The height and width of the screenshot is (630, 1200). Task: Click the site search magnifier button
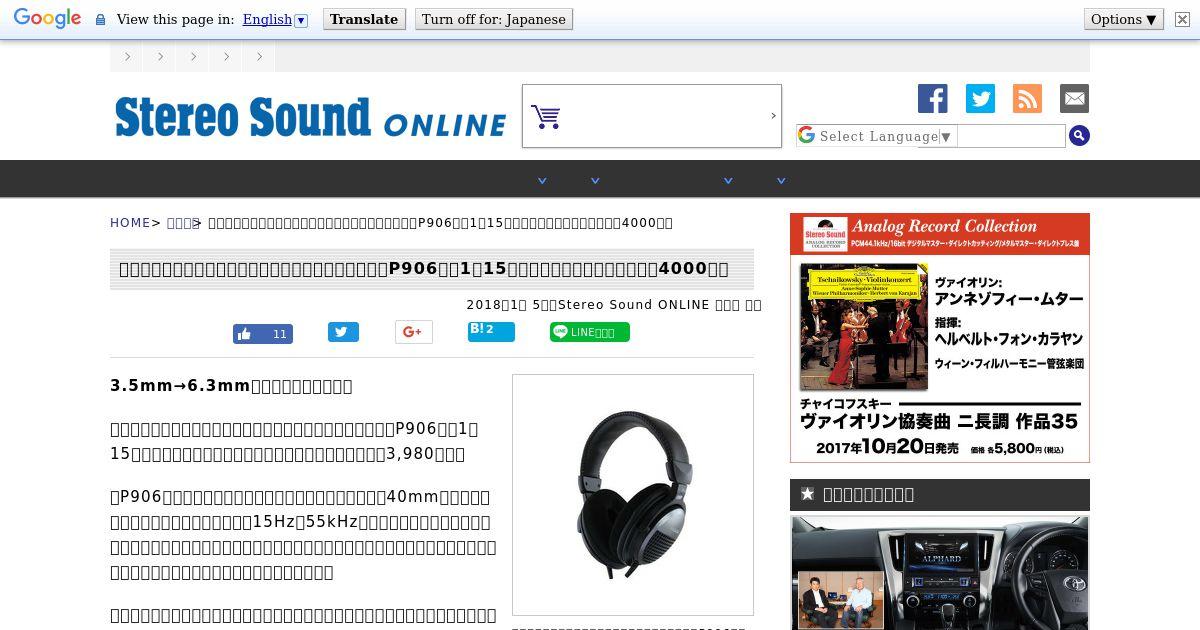click(x=1079, y=136)
